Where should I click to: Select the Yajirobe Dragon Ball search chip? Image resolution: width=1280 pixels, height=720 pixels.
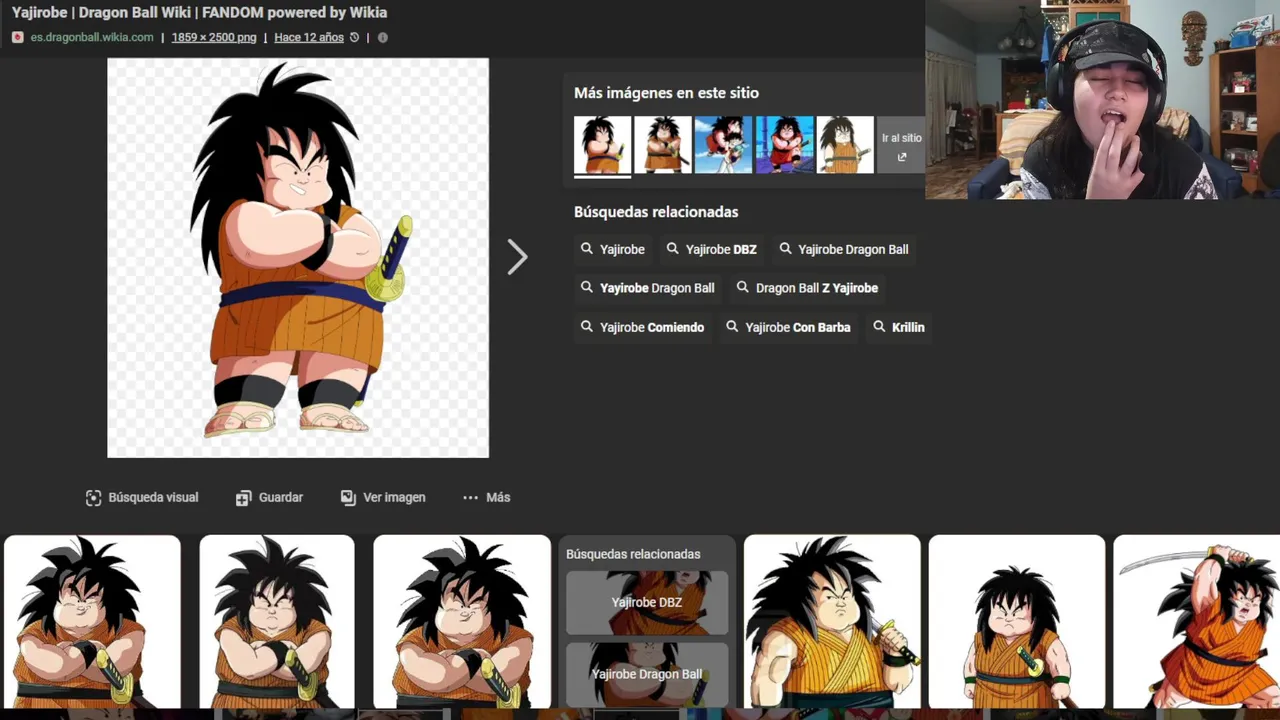click(x=844, y=249)
